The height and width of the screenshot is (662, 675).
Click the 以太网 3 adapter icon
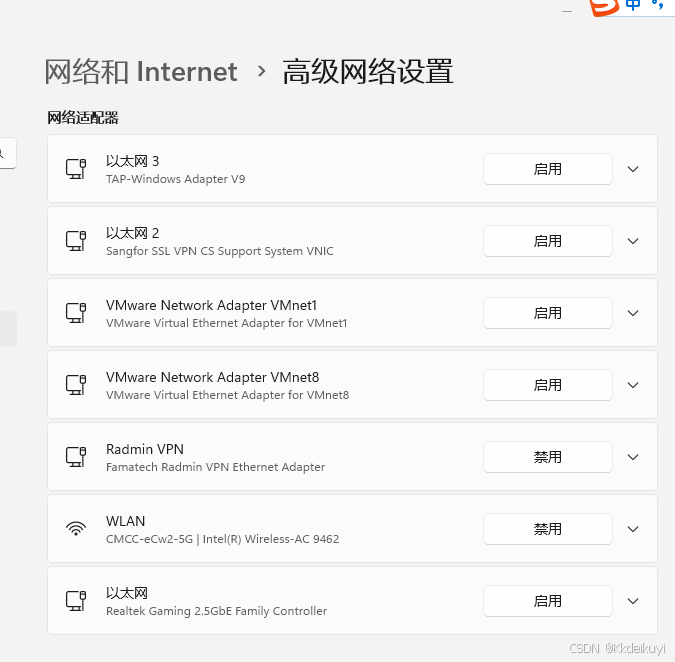[x=76, y=169]
